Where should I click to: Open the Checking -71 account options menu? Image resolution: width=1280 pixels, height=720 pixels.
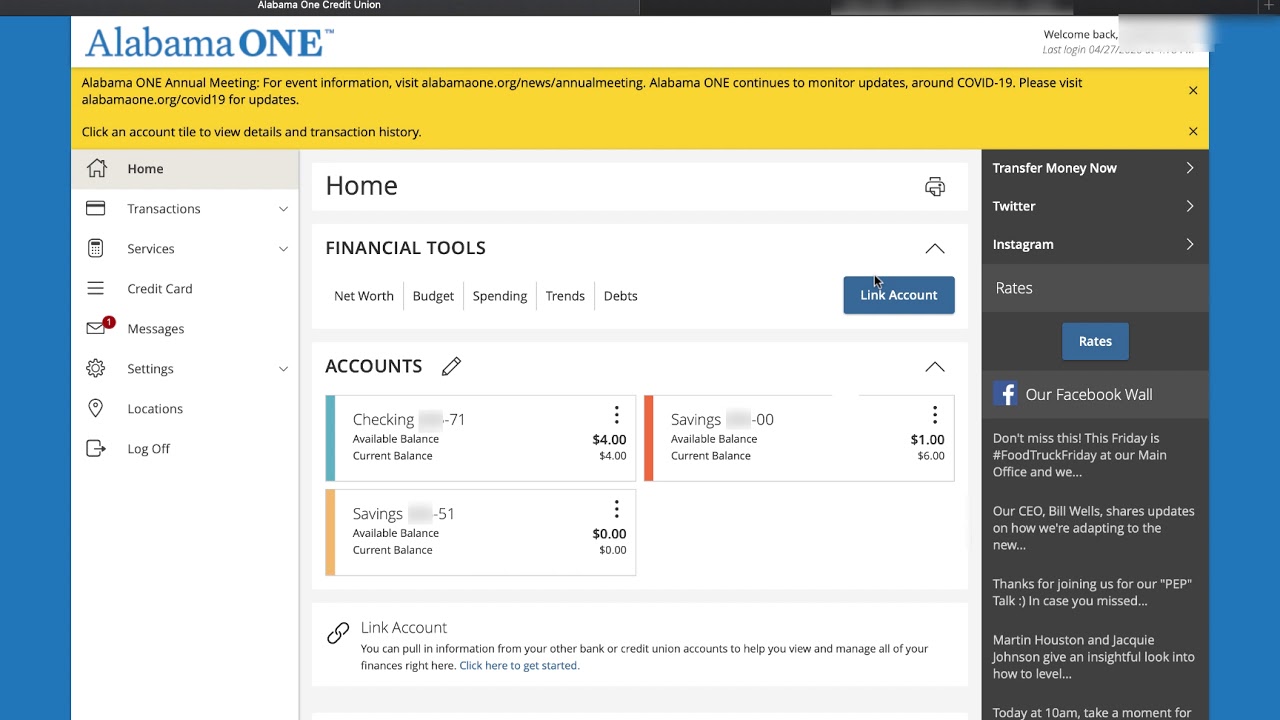click(616, 415)
